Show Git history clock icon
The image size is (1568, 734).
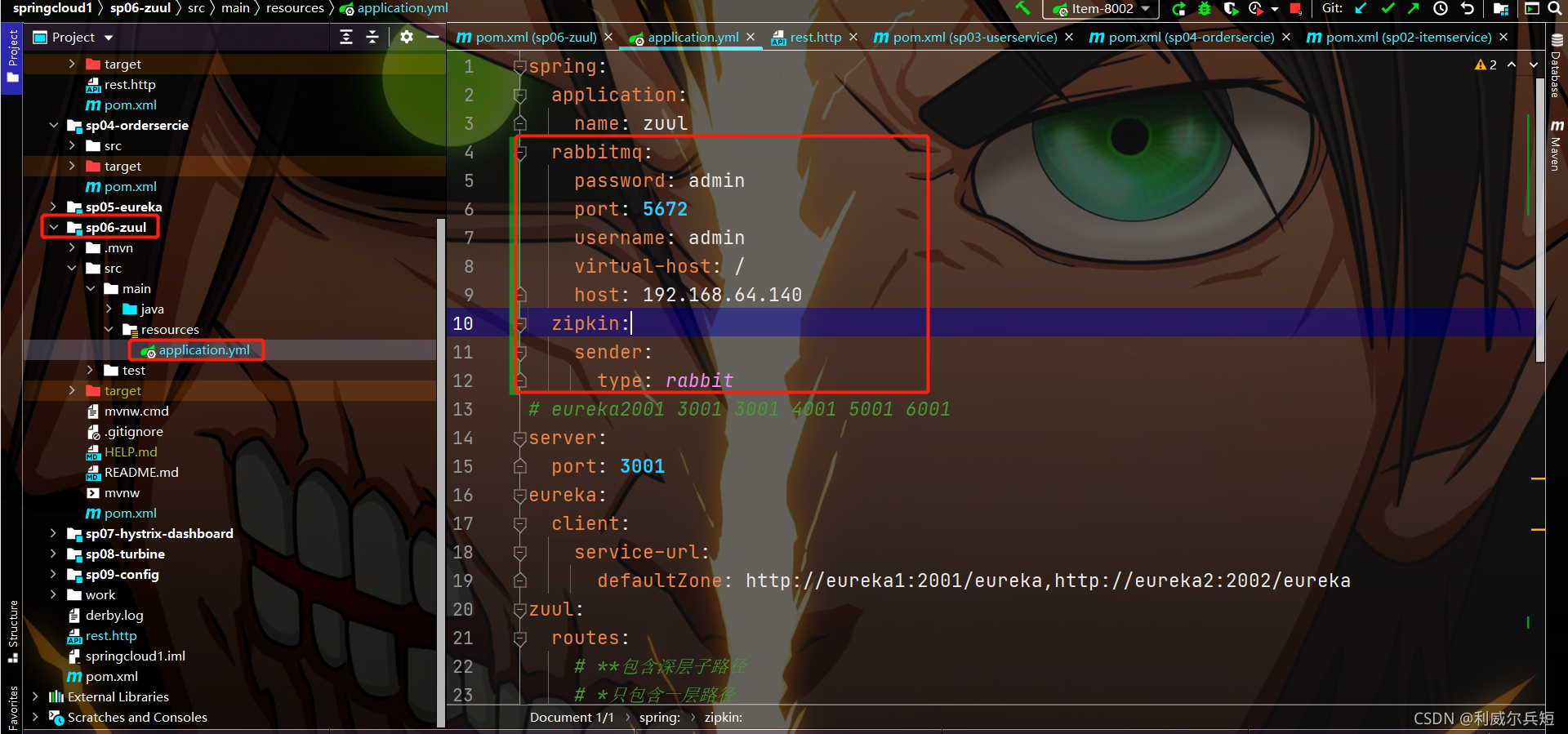tap(1441, 8)
